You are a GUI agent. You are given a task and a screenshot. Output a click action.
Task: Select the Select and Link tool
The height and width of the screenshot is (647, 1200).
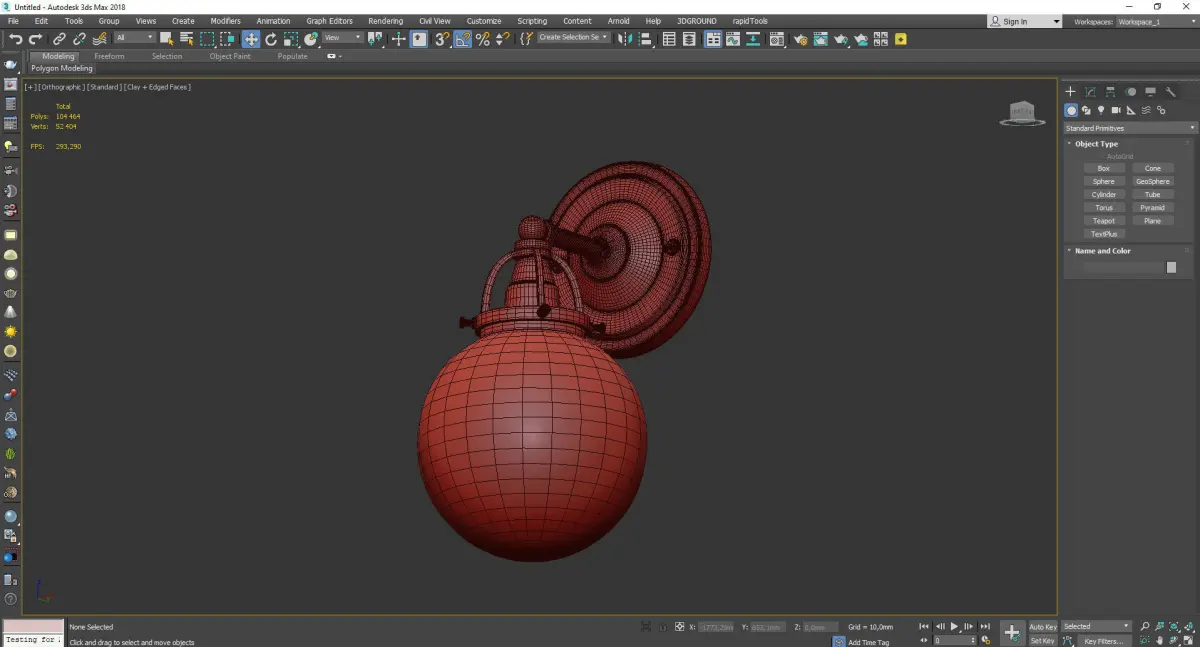[59, 39]
